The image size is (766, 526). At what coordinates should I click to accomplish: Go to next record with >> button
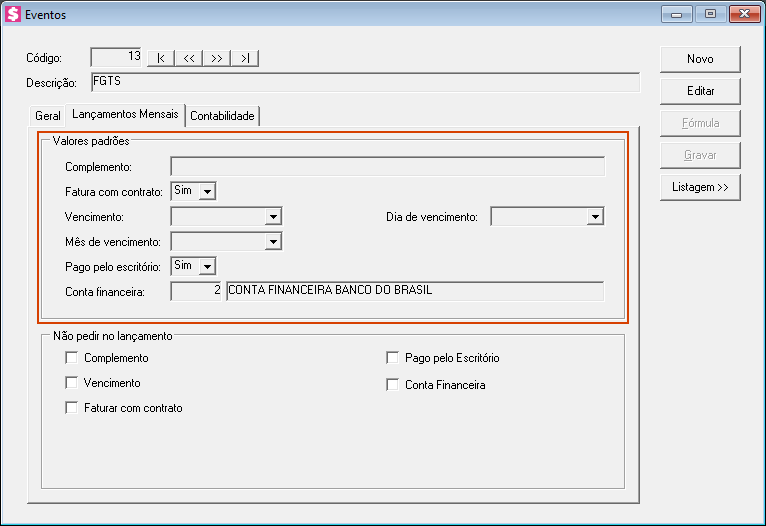216,58
